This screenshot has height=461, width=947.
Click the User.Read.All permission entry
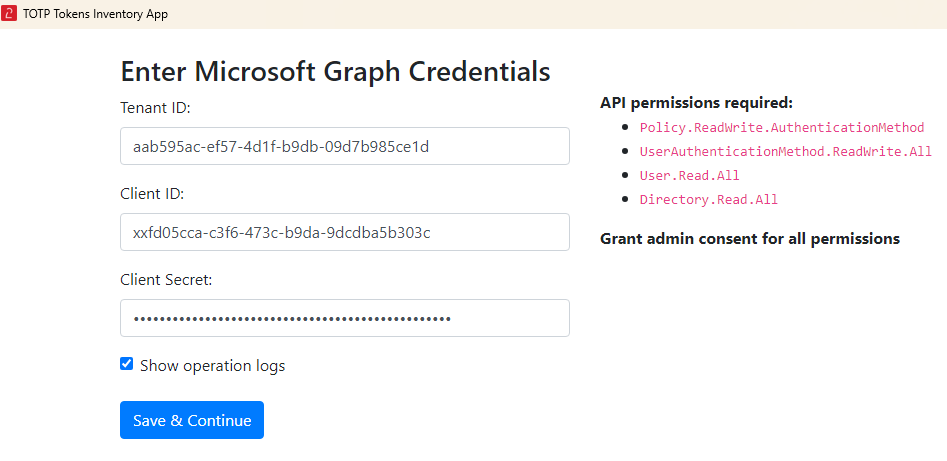pos(690,176)
